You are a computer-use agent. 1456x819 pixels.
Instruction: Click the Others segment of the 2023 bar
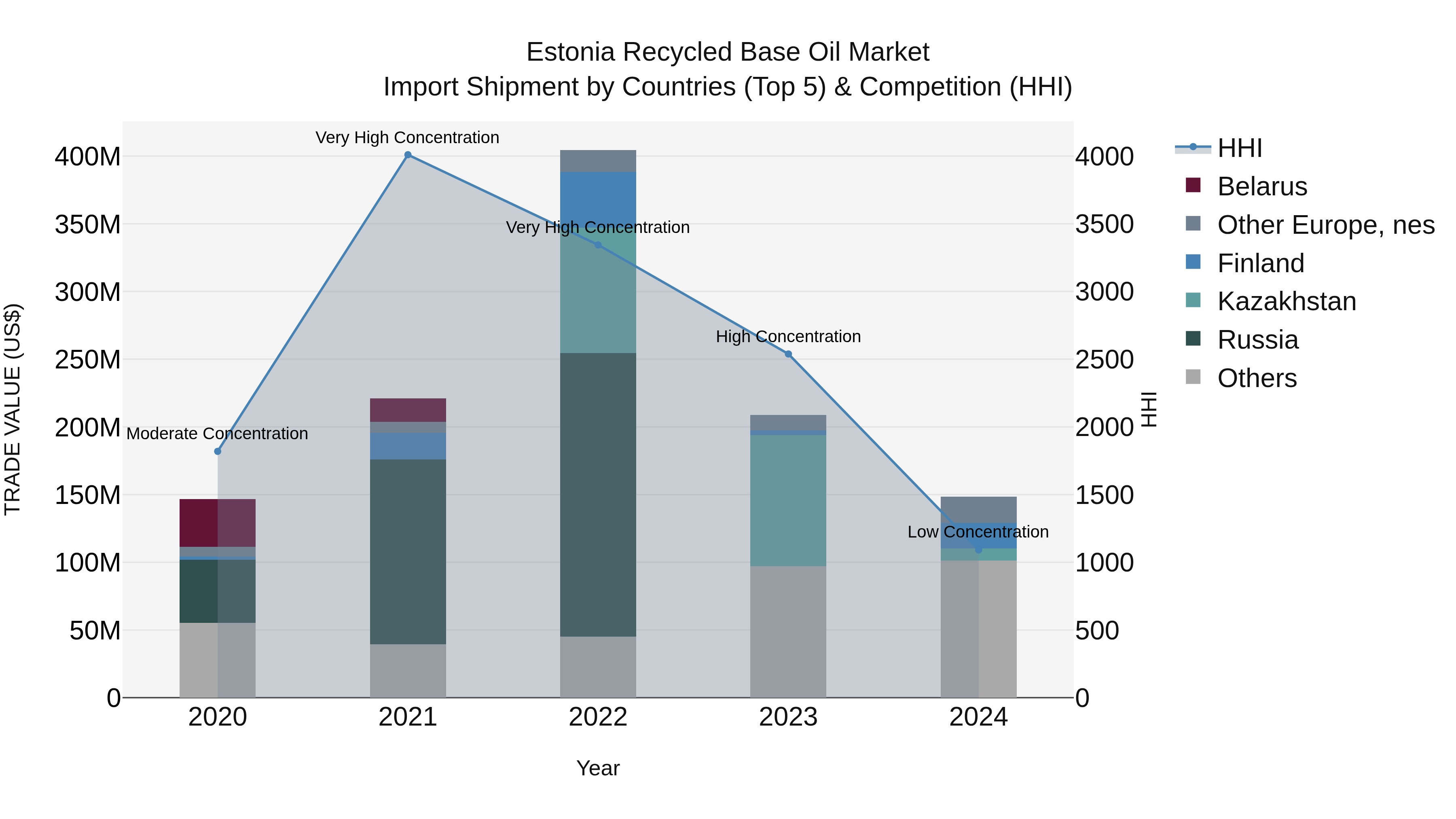pos(789,632)
